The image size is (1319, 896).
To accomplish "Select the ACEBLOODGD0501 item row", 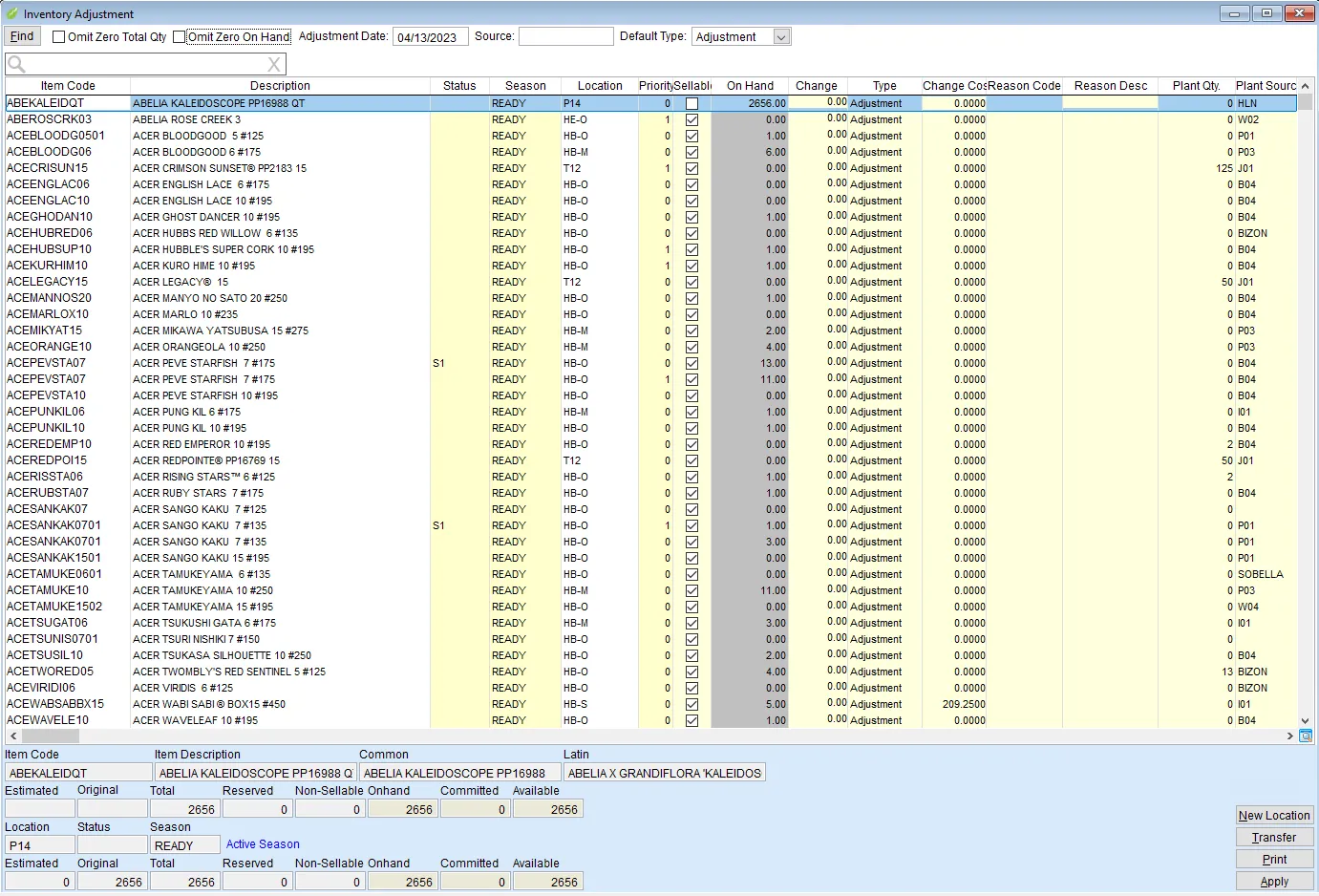I will click(651, 136).
